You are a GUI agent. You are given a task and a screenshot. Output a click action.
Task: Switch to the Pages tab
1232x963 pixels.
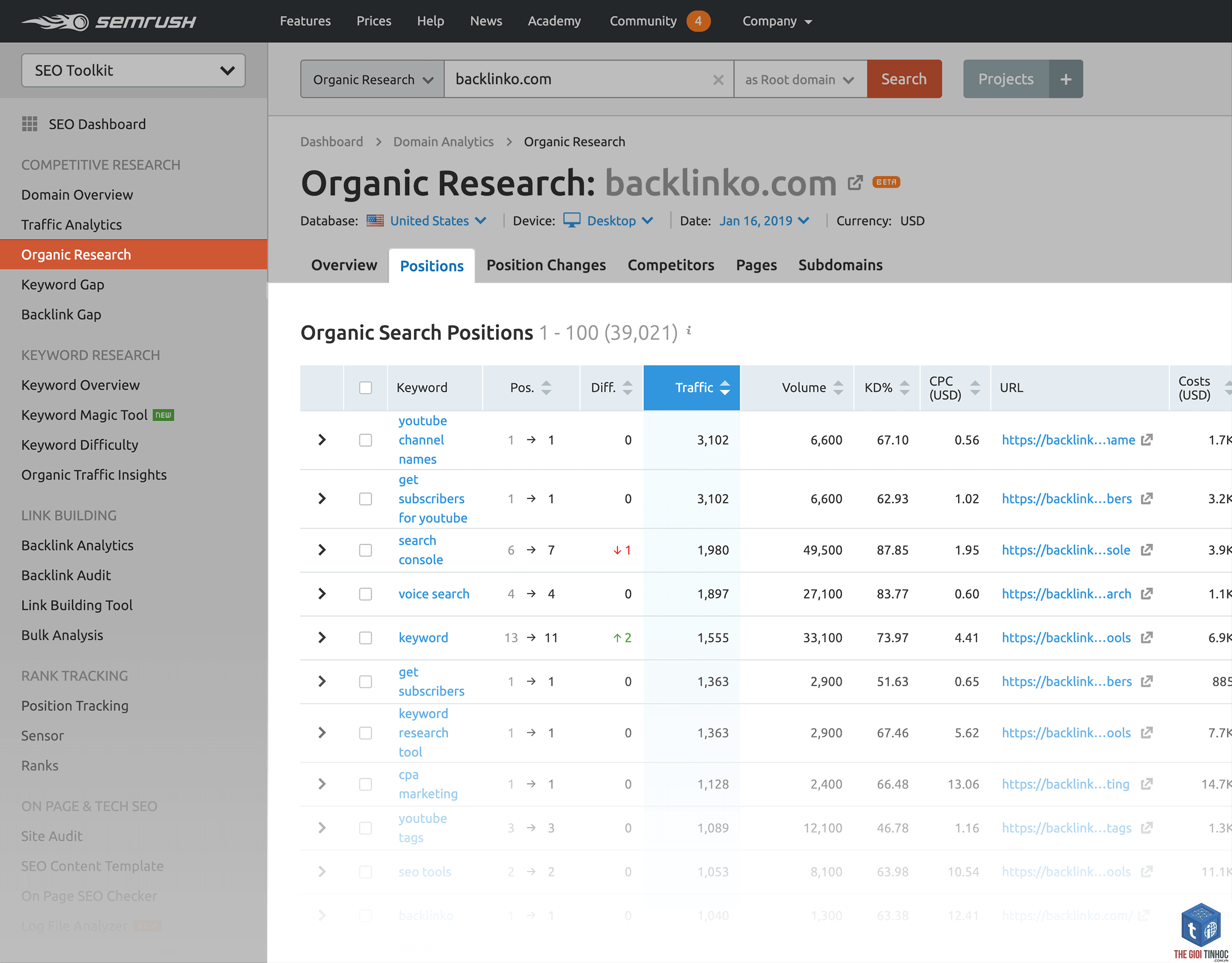point(756,265)
